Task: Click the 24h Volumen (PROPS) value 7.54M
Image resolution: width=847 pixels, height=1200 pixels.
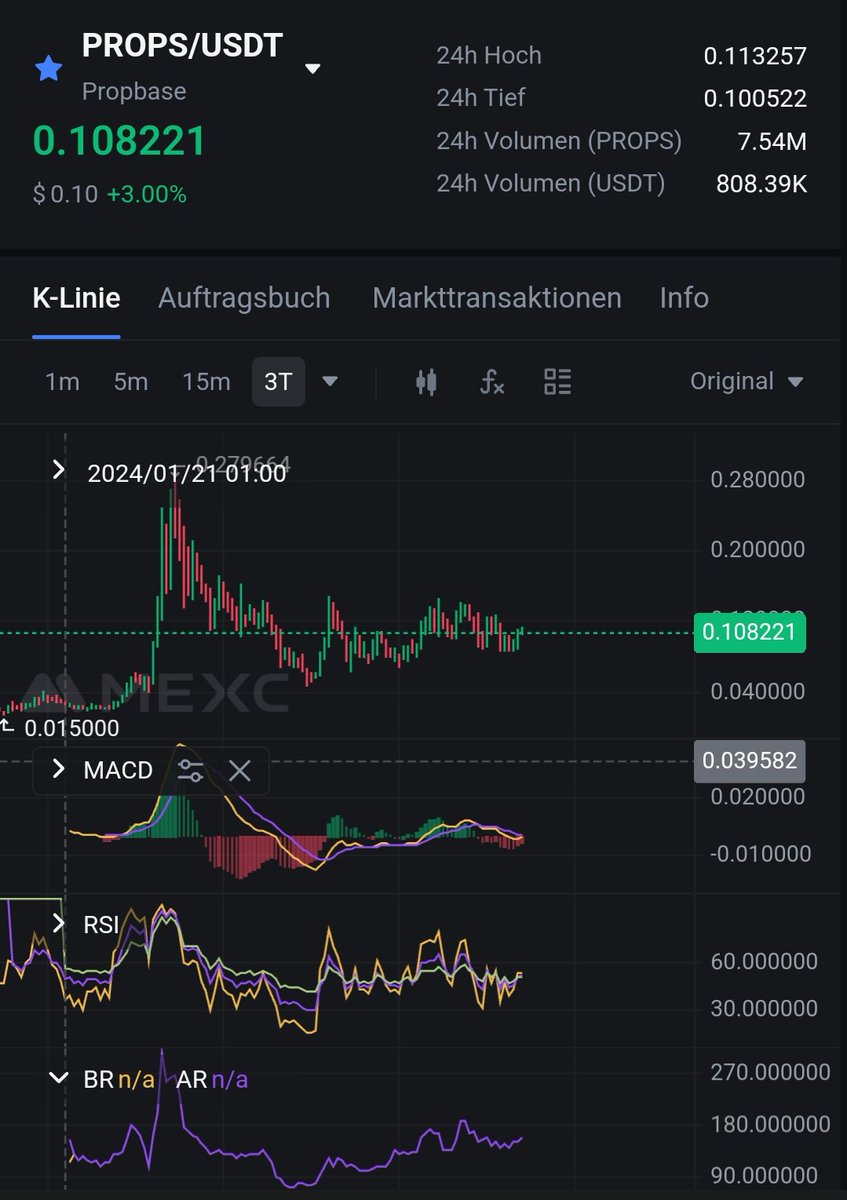Action: click(x=771, y=141)
